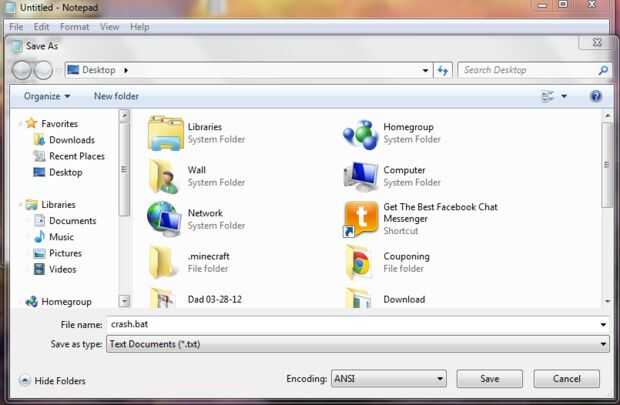The width and height of the screenshot is (620, 405).
Task: Collapse with Hide Folders arrow
Action: tap(25, 380)
